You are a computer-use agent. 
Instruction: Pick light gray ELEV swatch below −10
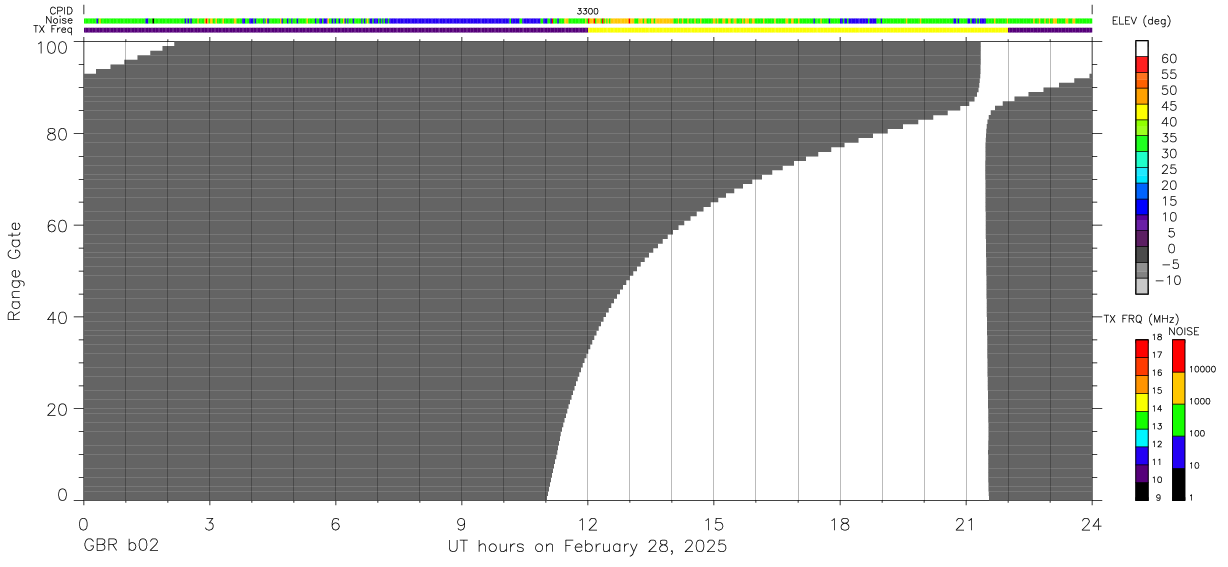(1143, 286)
